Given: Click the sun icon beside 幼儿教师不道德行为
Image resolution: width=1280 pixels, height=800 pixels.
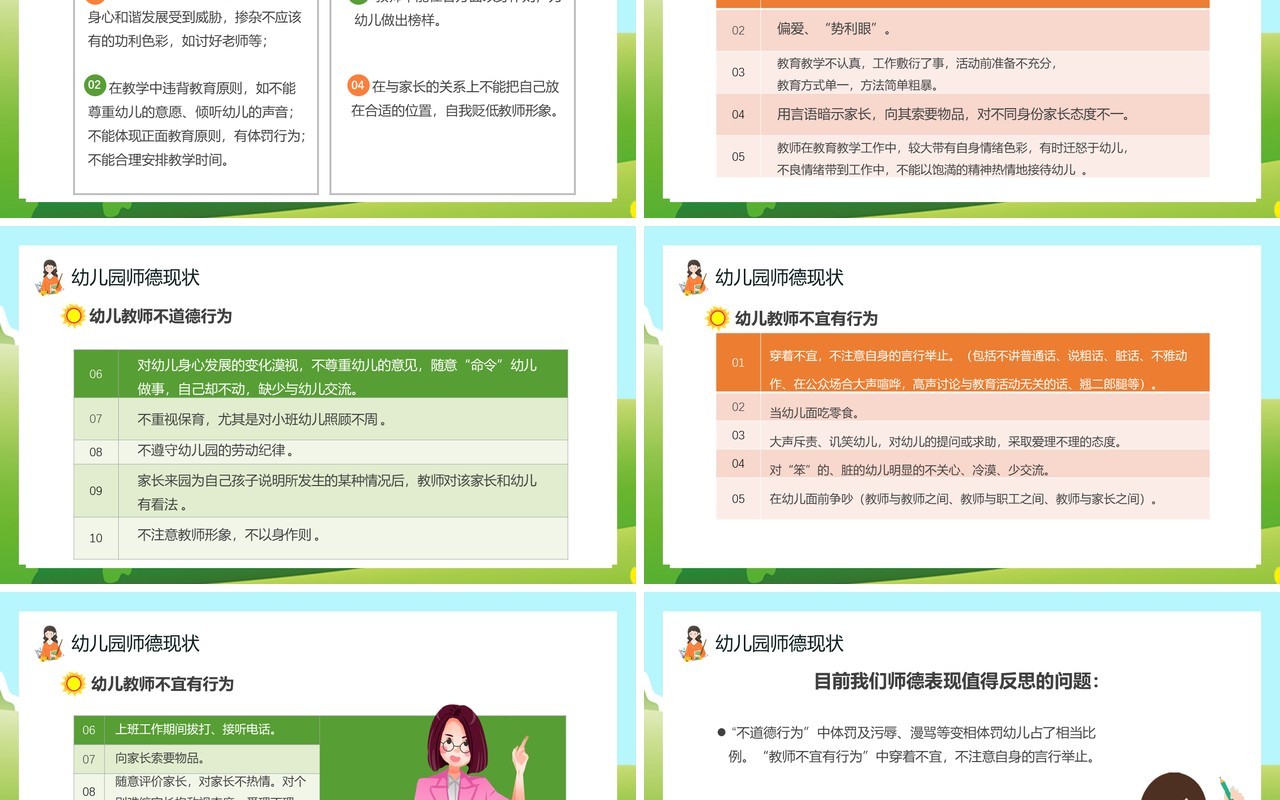Looking at the screenshot, I should 73,316.
